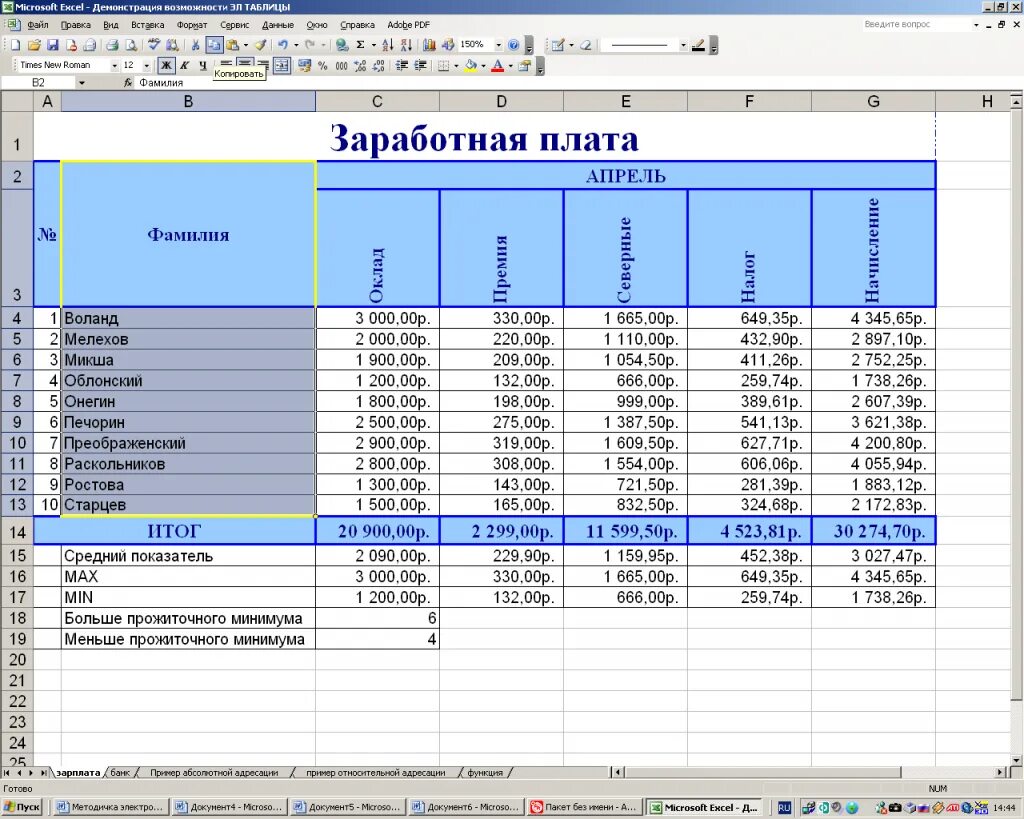Toggle center alignment button
Screen dimensions: 1024x819
[245, 61]
